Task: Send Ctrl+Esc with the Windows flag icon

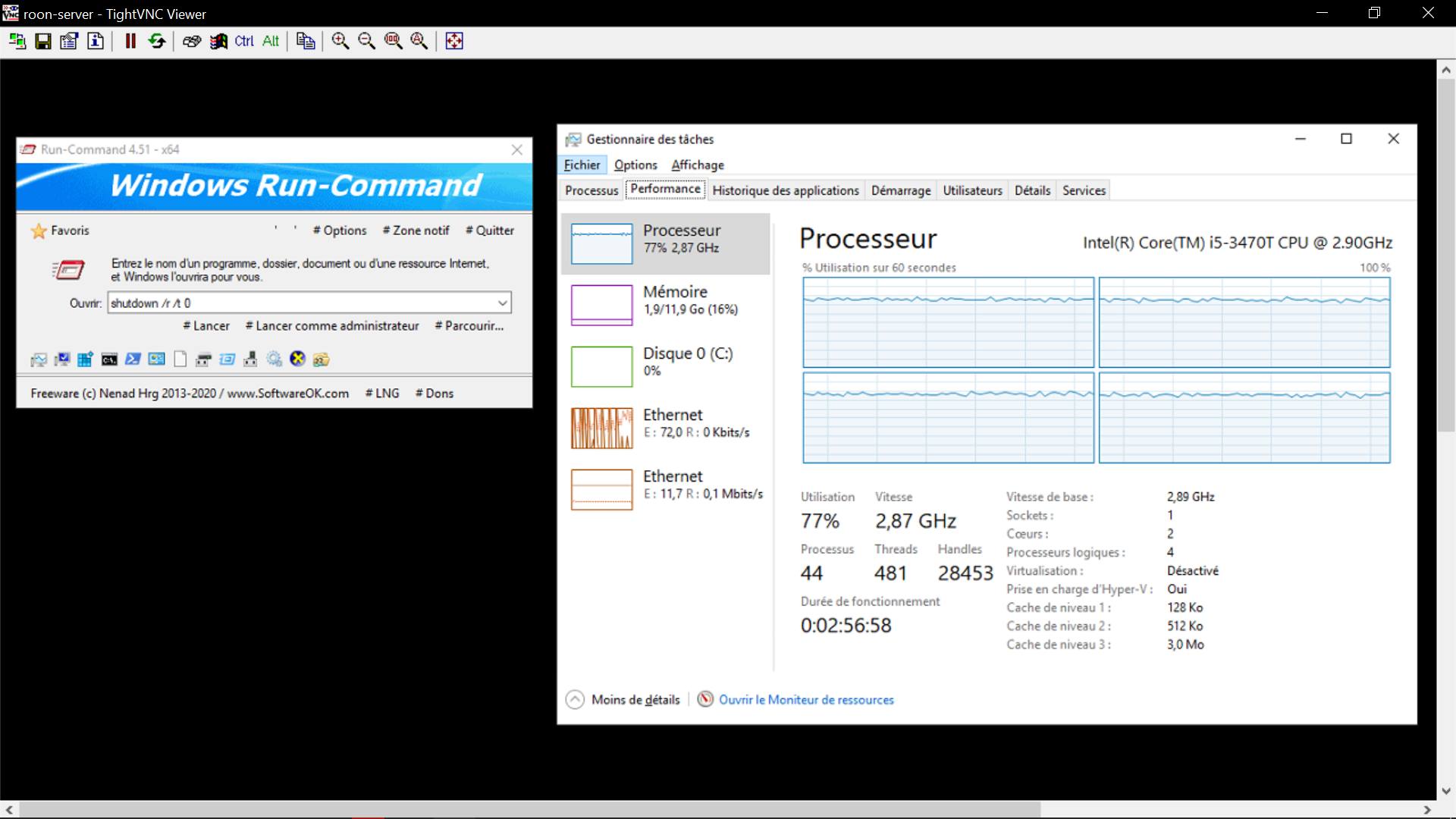Action: 218,41
